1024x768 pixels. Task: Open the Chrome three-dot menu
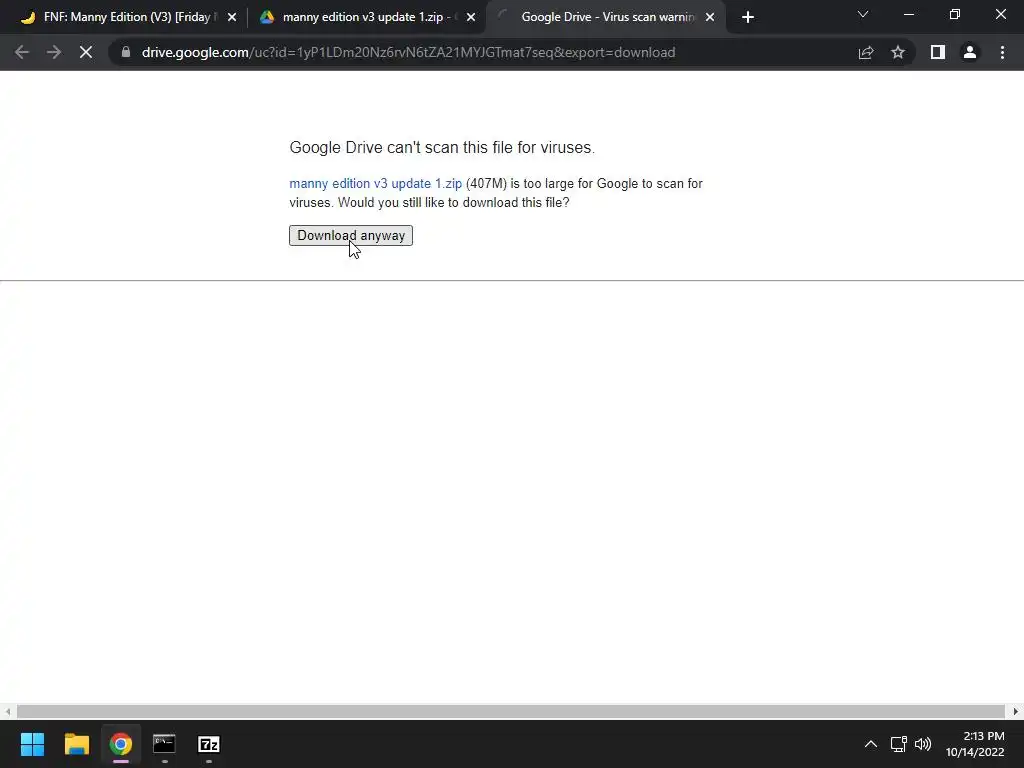tap(1002, 52)
